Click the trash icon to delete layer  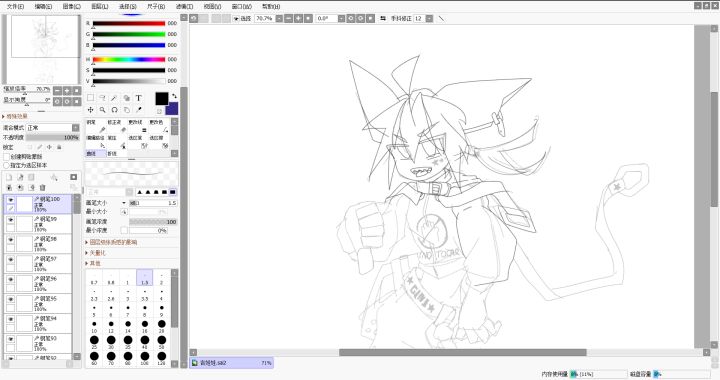coord(43,187)
